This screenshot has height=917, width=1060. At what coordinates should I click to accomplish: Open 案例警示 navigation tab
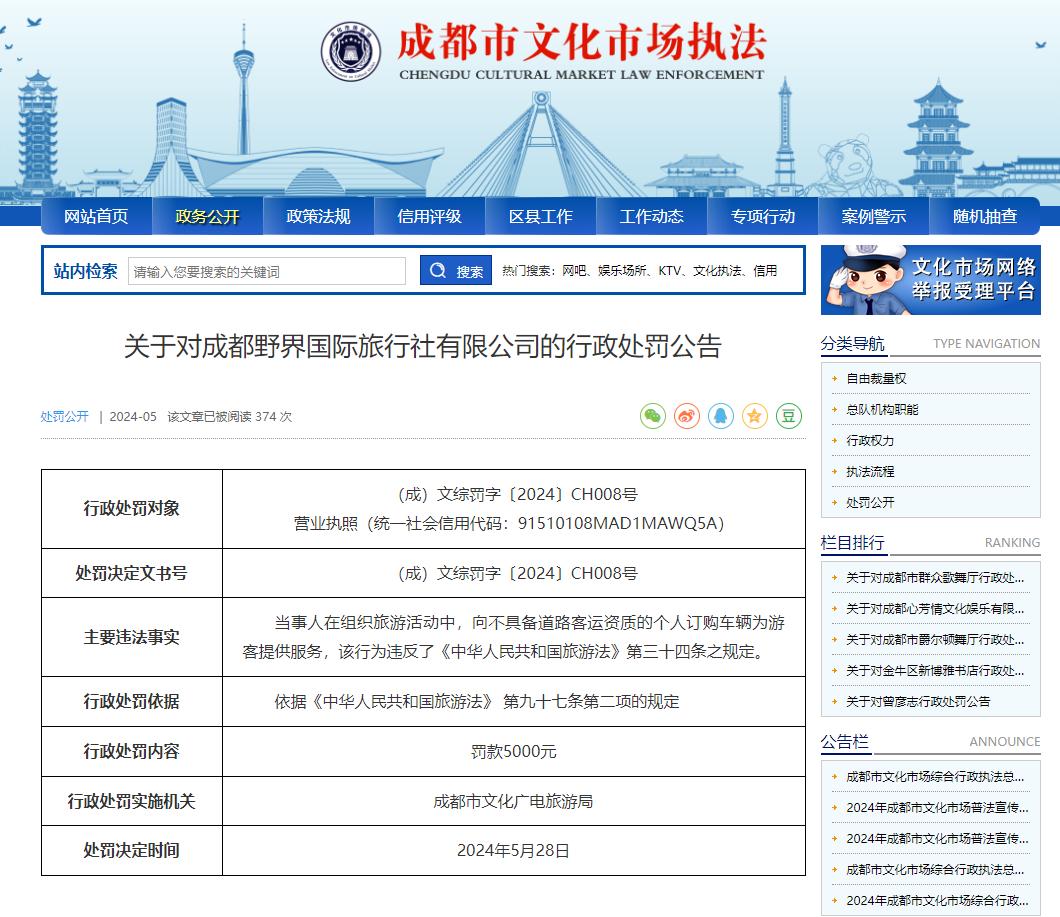pyautogui.click(x=873, y=216)
